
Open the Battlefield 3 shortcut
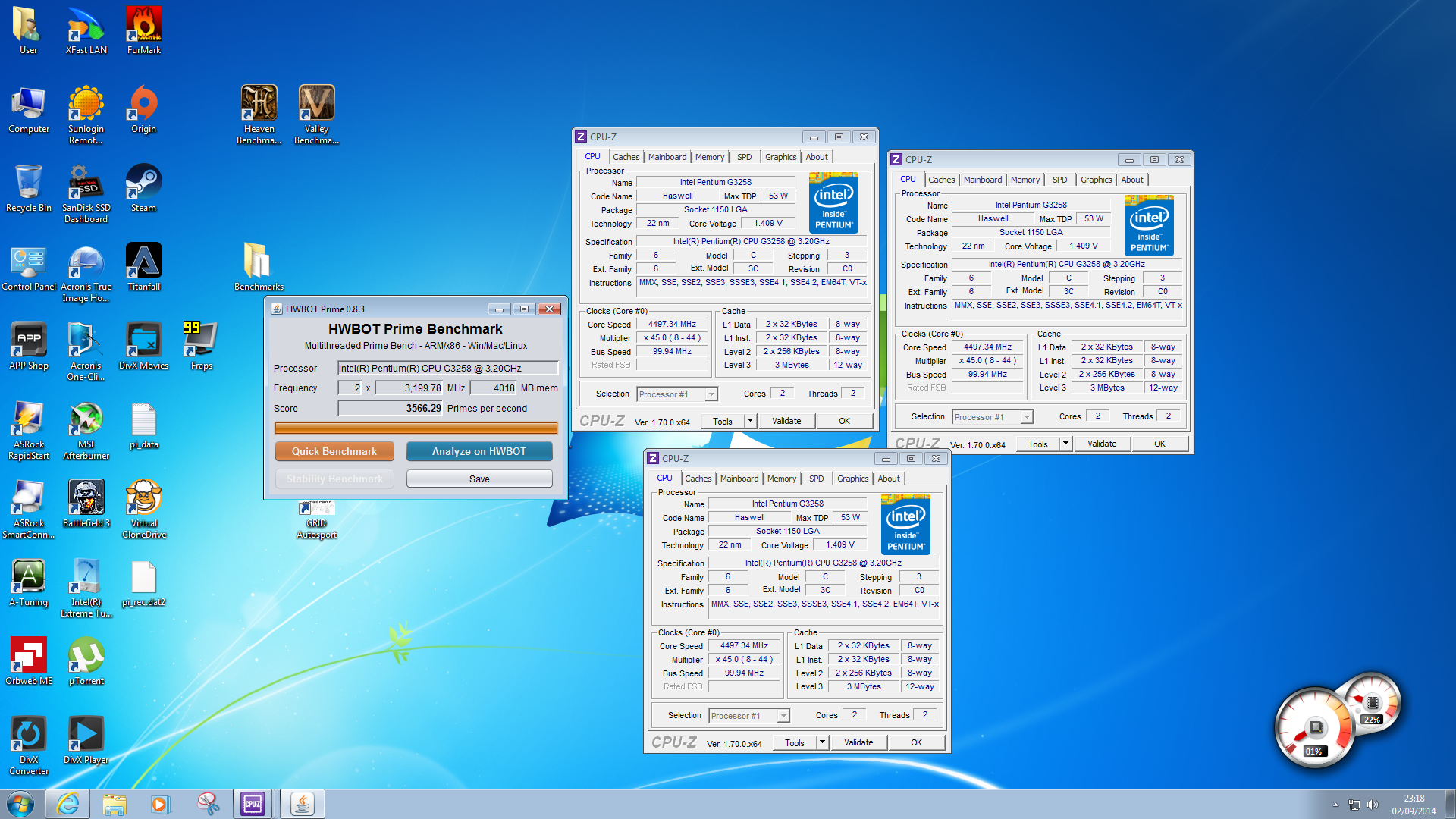click(86, 504)
